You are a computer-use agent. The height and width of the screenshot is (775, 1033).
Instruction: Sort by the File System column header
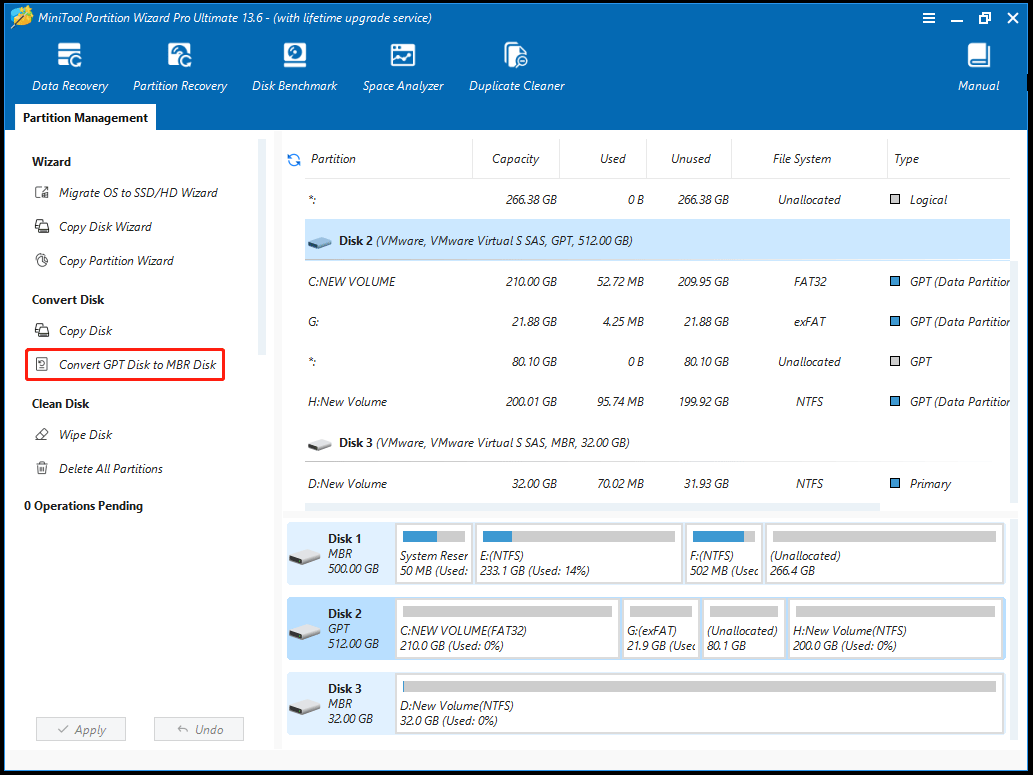coord(809,159)
